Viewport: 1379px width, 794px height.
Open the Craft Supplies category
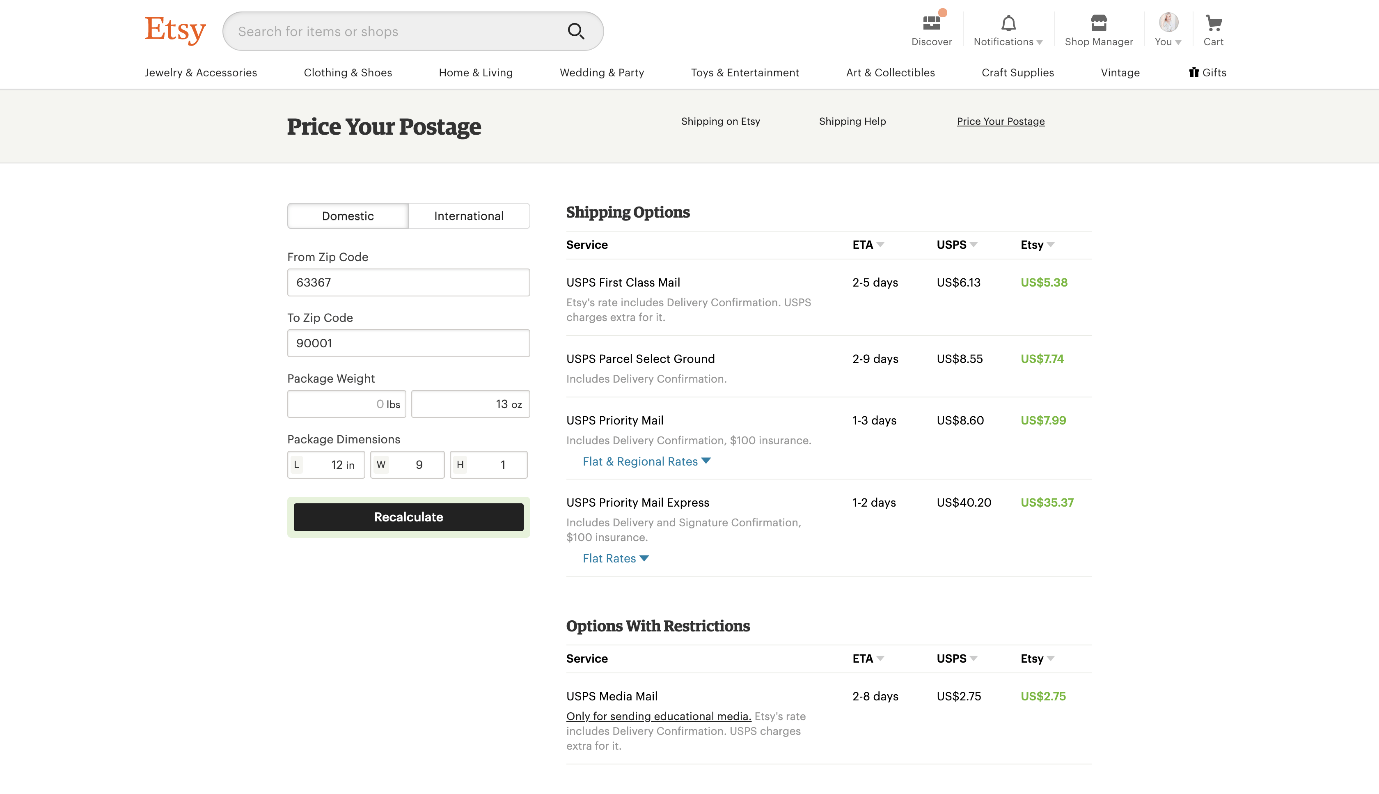(1017, 72)
